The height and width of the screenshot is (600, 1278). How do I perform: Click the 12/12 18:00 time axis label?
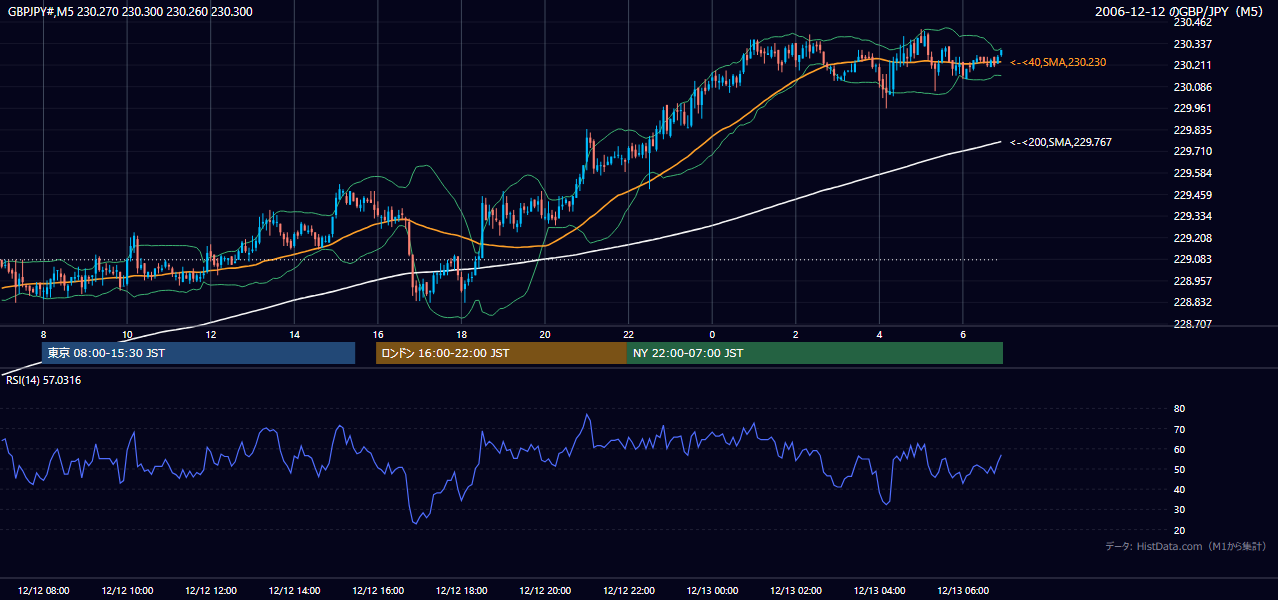[x=461, y=591]
